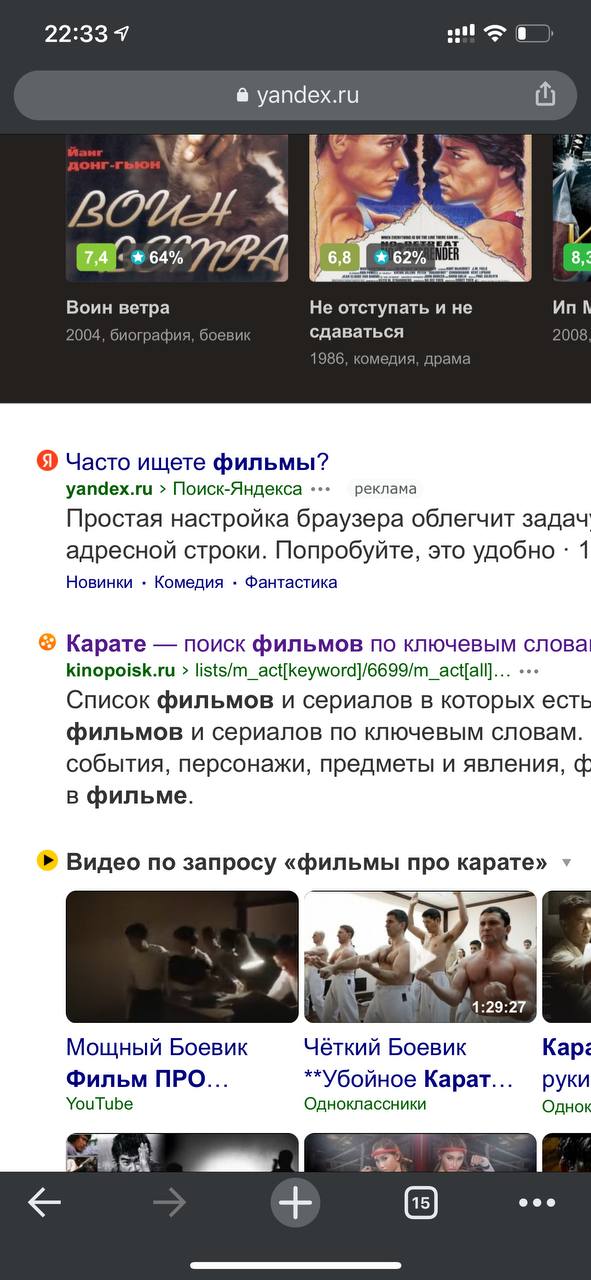Open Не отступать и не сдаваться title
The image size is (591, 1280).
[391, 319]
